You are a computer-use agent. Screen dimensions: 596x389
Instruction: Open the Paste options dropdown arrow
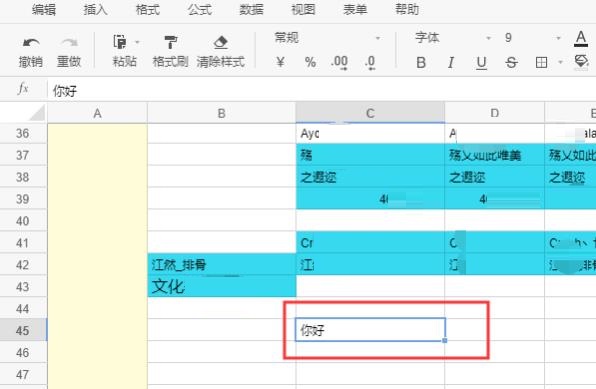tap(137, 42)
